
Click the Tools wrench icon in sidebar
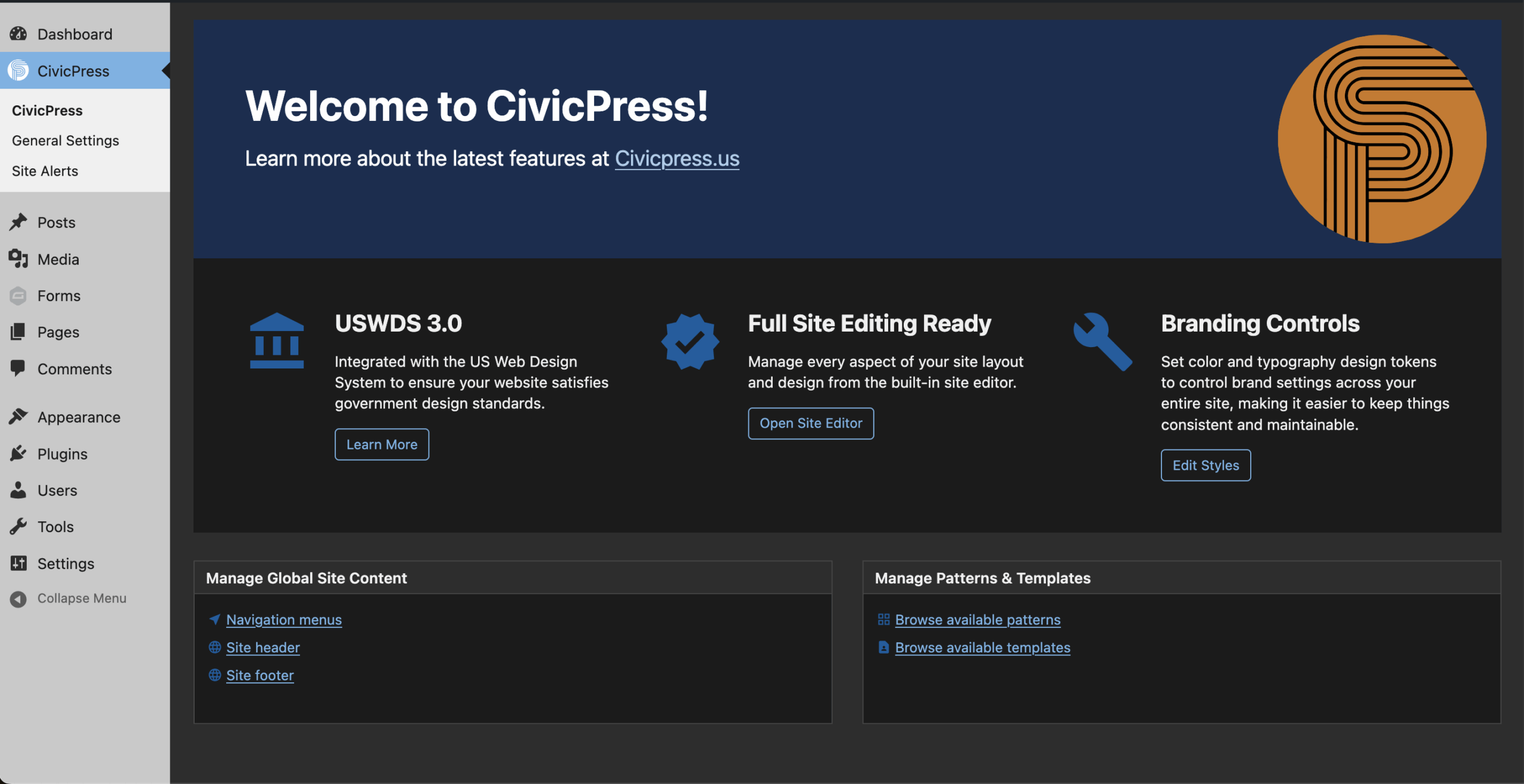coord(18,526)
